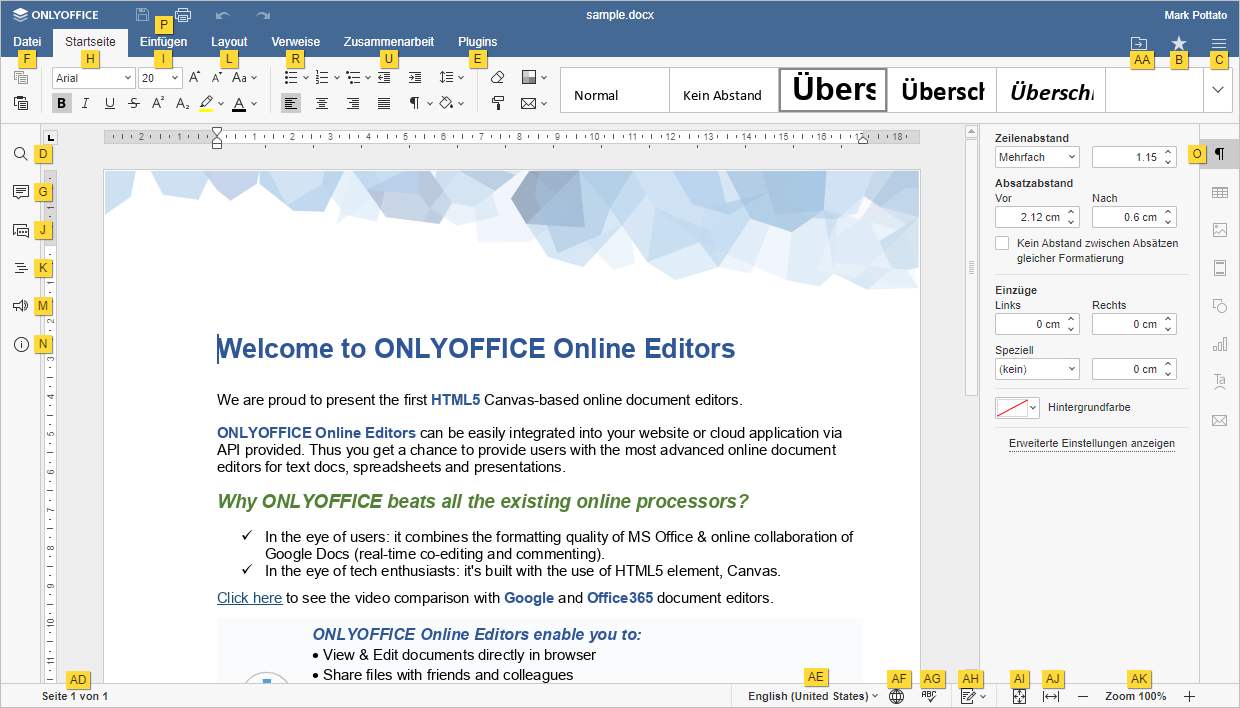This screenshot has height=708, width=1240.
Task: Open the About info icon in sidebar
Action: pos(20,344)
